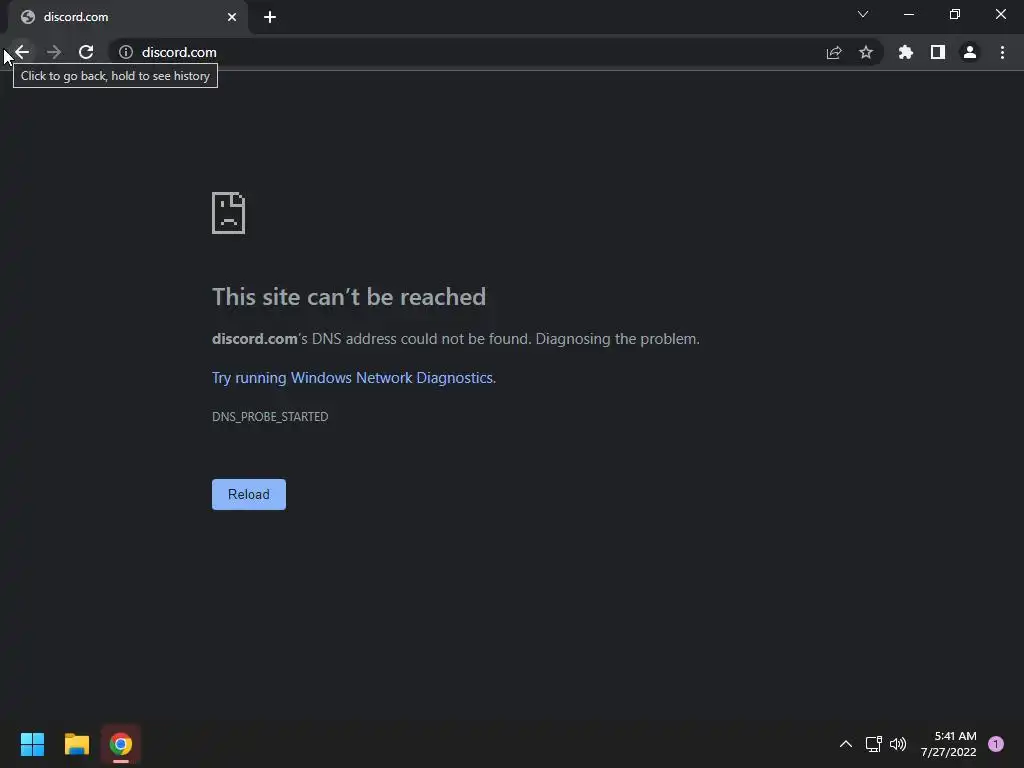The width and height of the screenshot is (1024, 768).
Task: Minimize the Chrome window
Action: click(x=908, y=14)
